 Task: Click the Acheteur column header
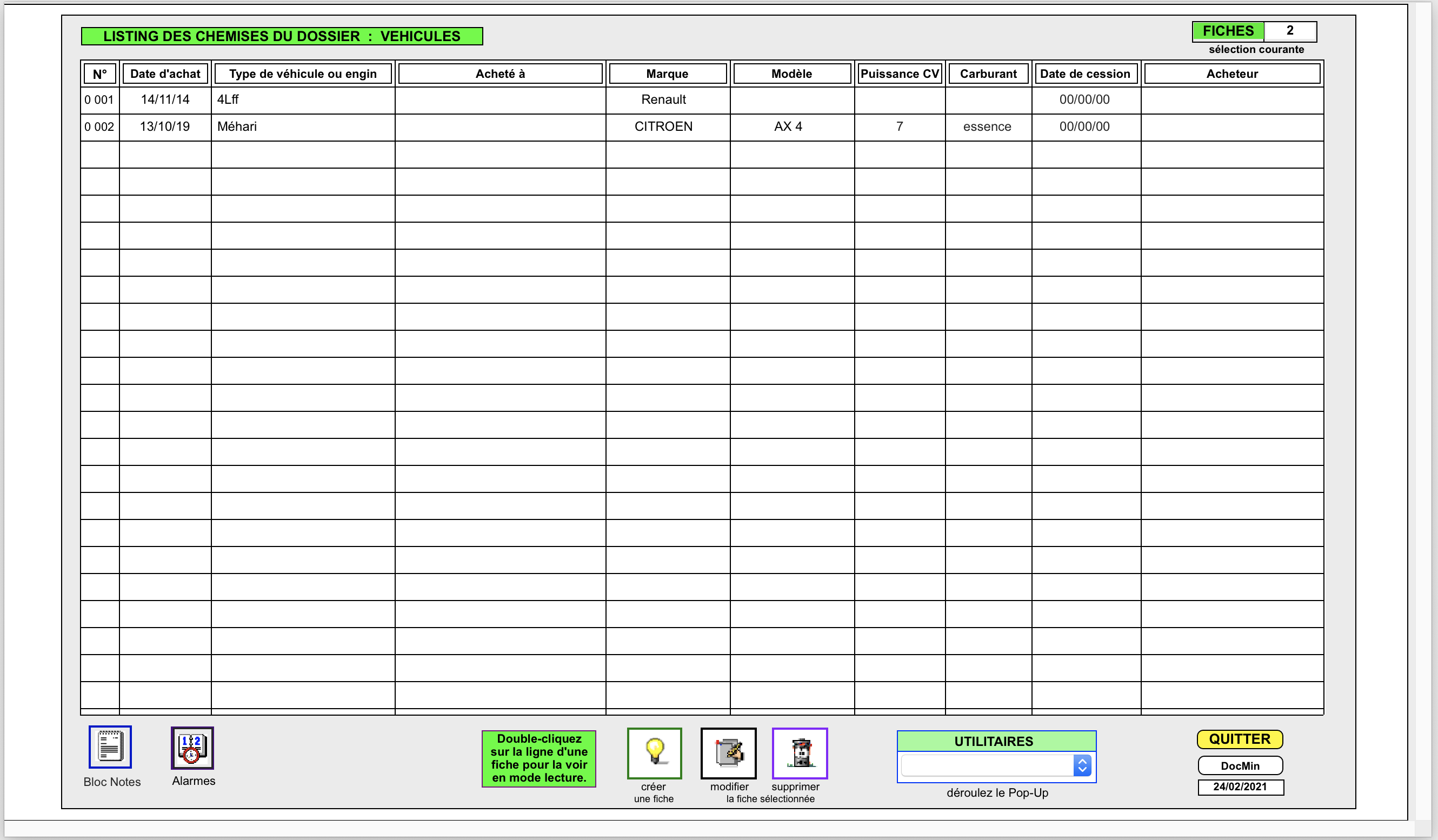[1232, 74]
